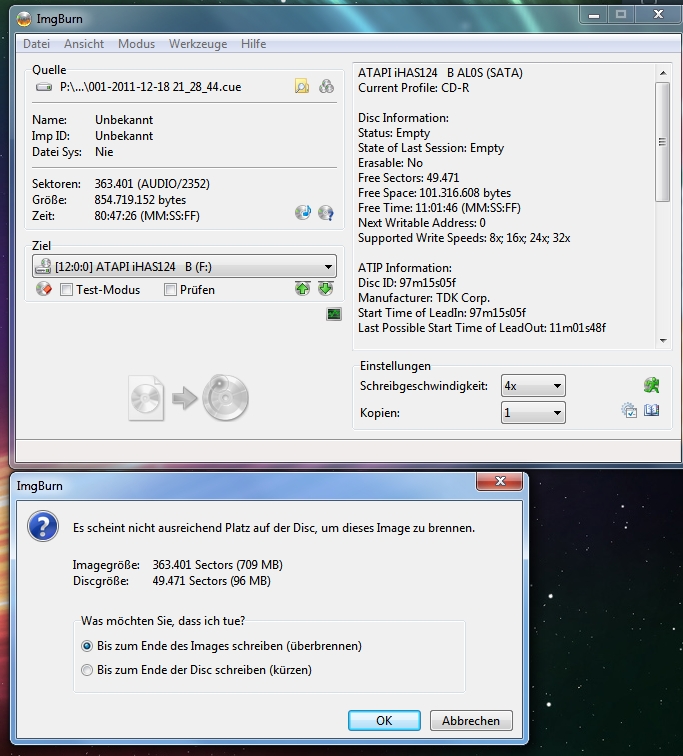Click the question mark icon in the dialog

[x=43, y=526]
